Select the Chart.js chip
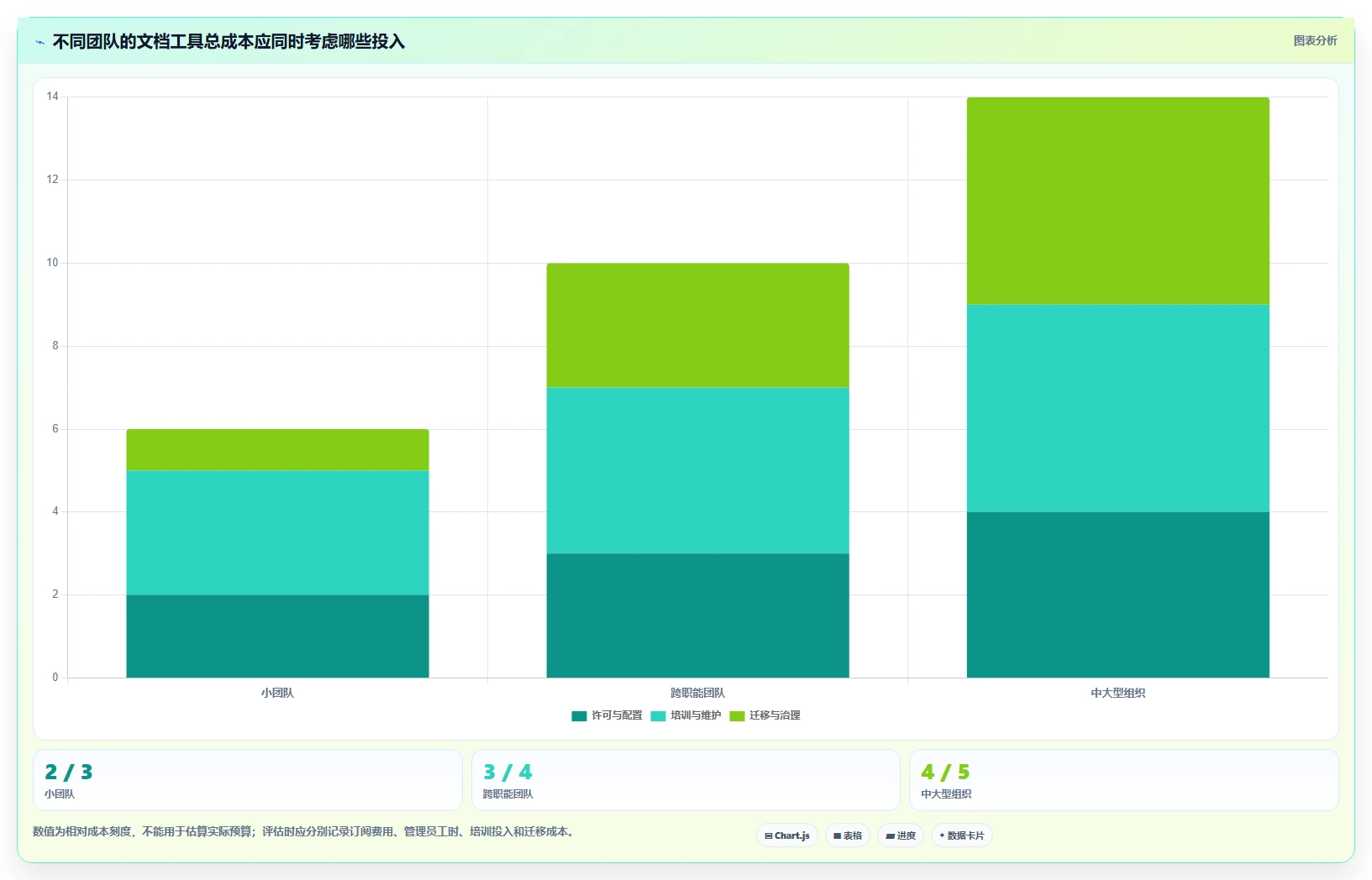The image size is (1372, 880). [x=787, y=835]
